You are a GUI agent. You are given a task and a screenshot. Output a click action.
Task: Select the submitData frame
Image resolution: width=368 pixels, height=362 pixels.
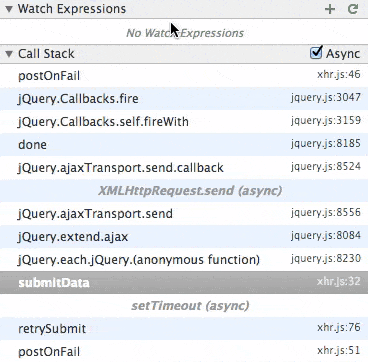pyautogui.click(x=184, y=283)
